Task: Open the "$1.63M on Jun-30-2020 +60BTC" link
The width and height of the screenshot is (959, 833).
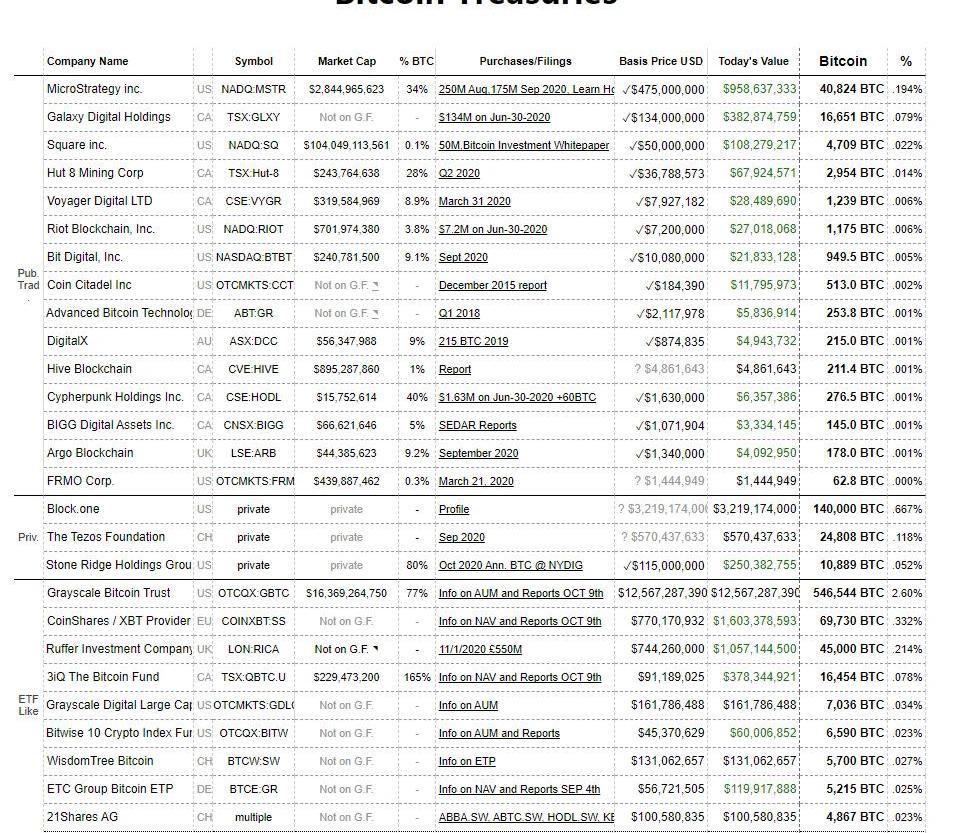Action: point(517,398)
